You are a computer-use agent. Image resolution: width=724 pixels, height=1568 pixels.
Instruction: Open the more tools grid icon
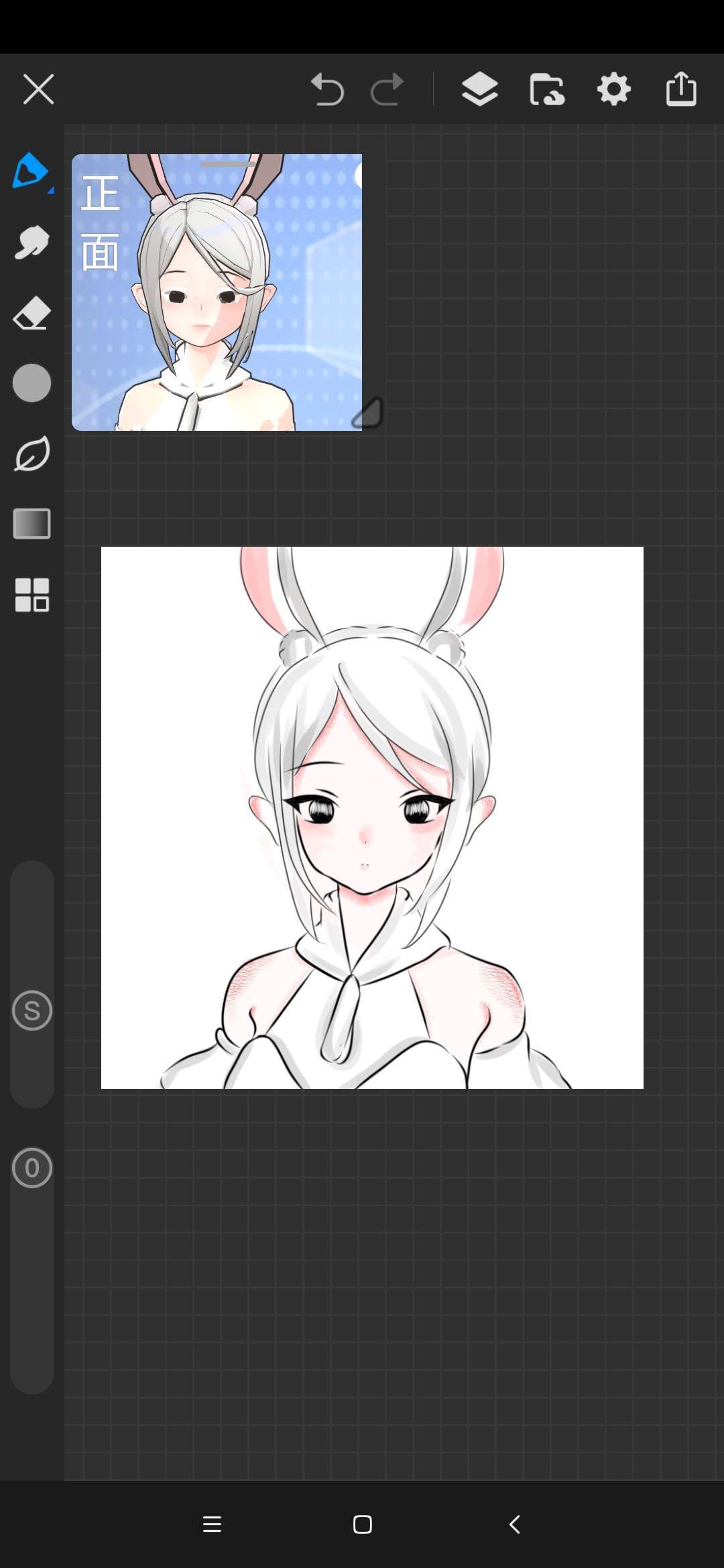pos(32,595)
